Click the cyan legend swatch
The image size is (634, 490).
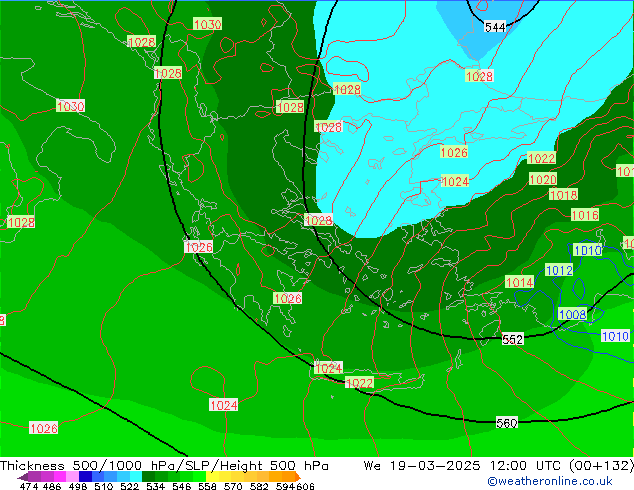136,476
